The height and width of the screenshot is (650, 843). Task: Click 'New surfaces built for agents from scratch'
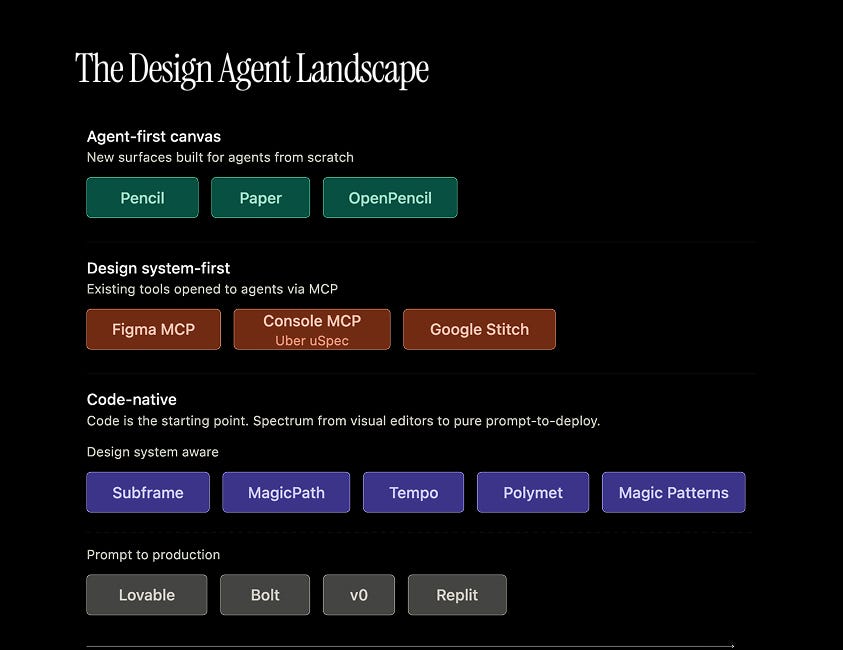(x=220, y=158)
